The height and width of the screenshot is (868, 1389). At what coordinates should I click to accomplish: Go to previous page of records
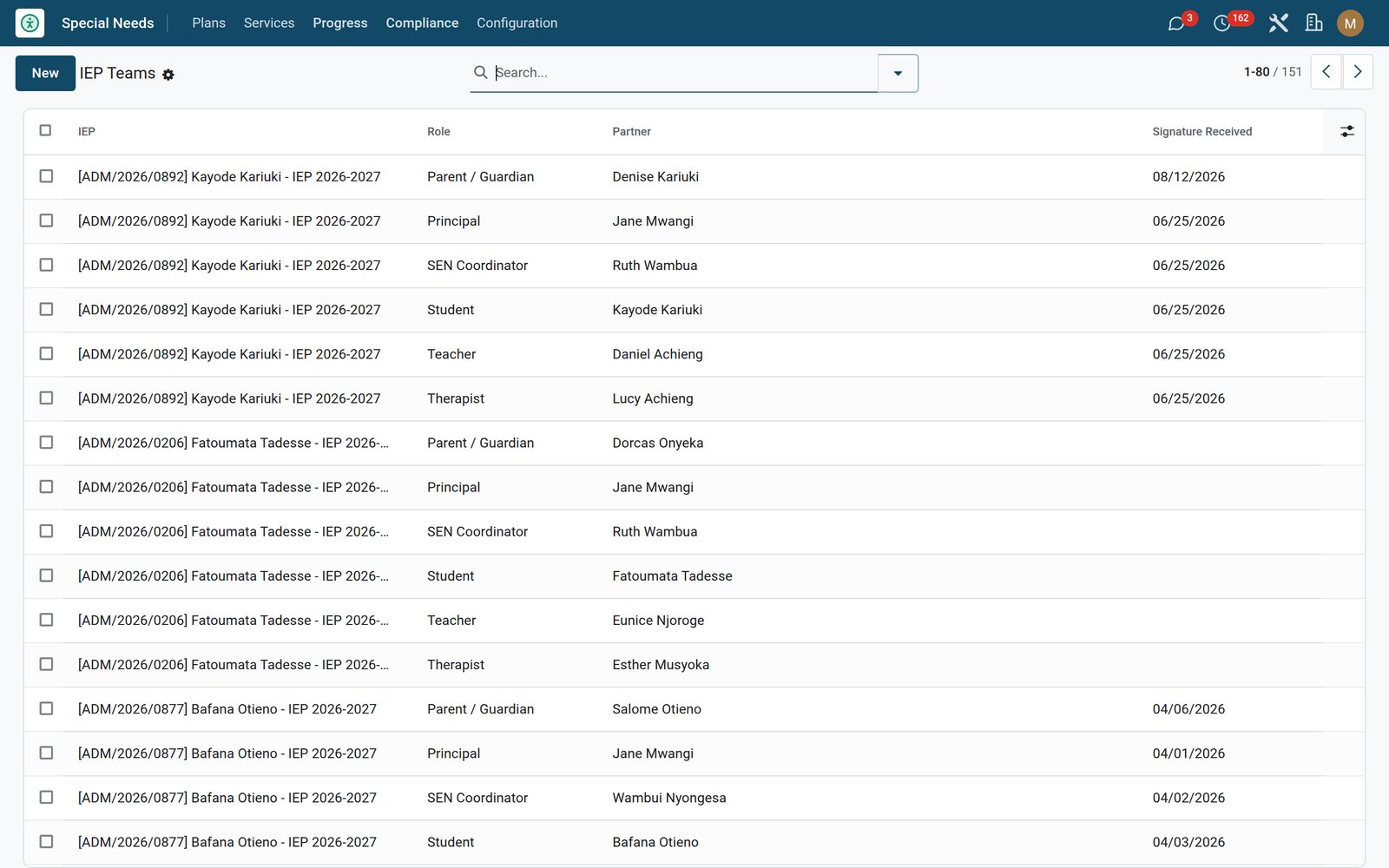pyautogui.click(x=1326, y=72)
